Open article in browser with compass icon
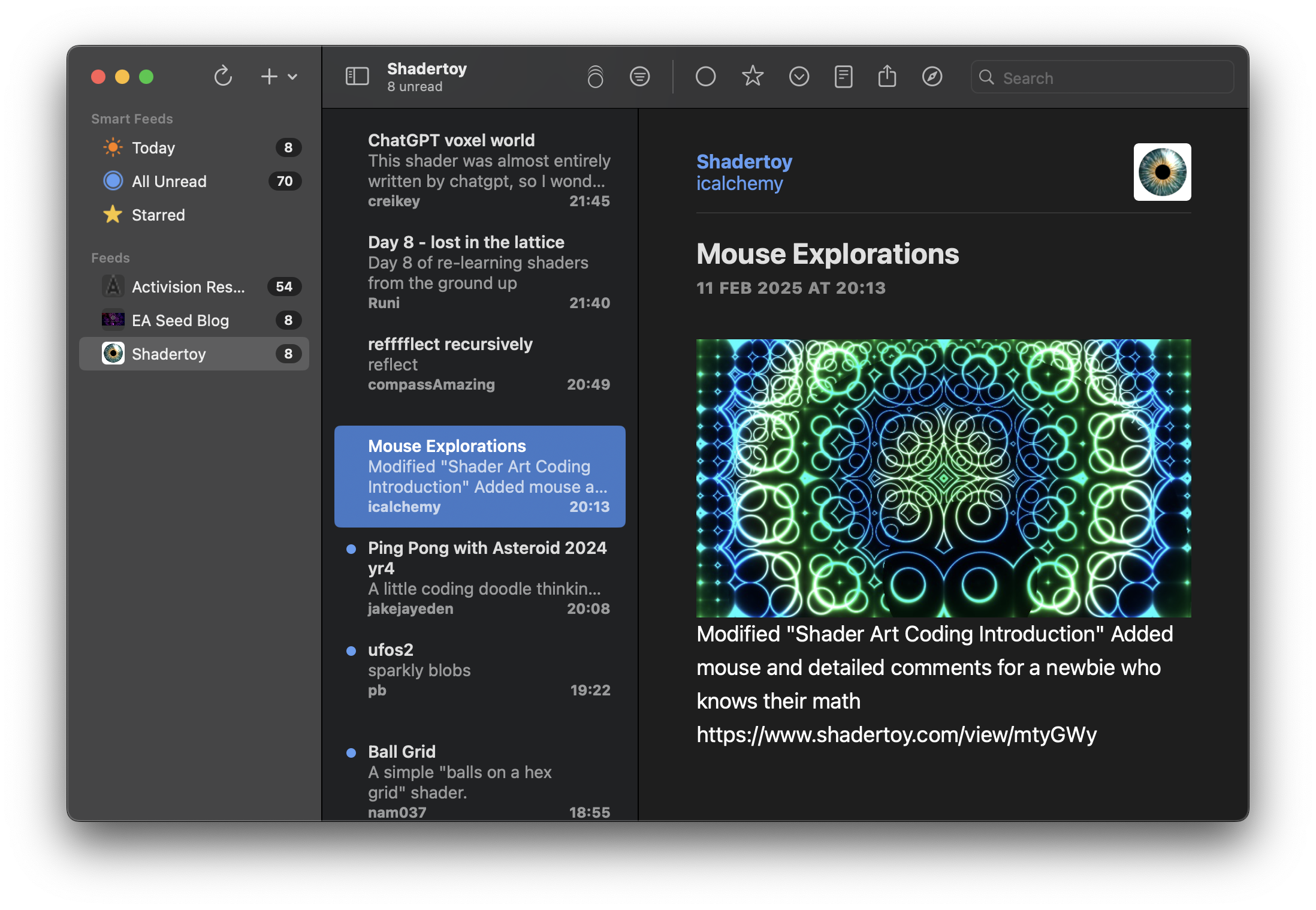The image size is (1316, 910). [x=932, y=77]
